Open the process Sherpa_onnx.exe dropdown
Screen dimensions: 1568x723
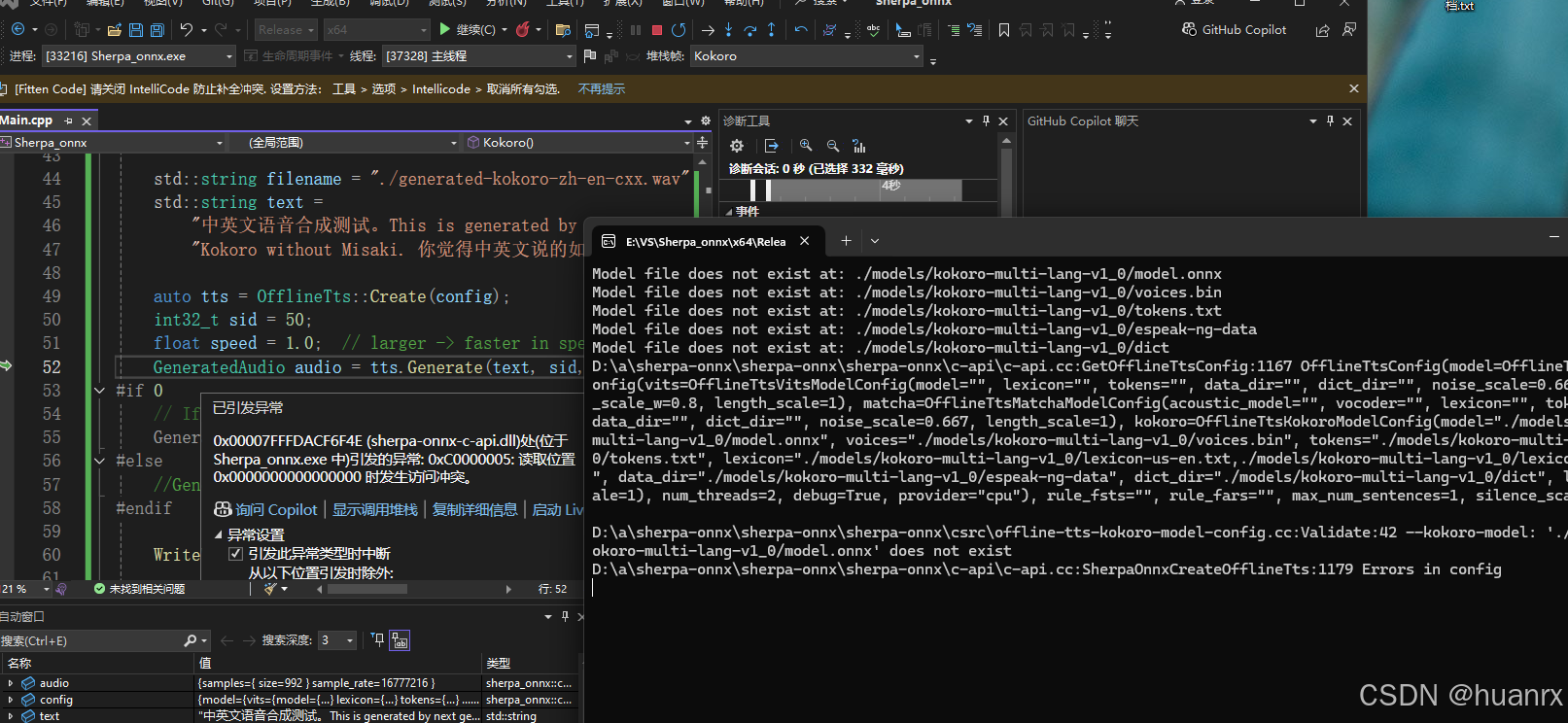click(139, 56)
